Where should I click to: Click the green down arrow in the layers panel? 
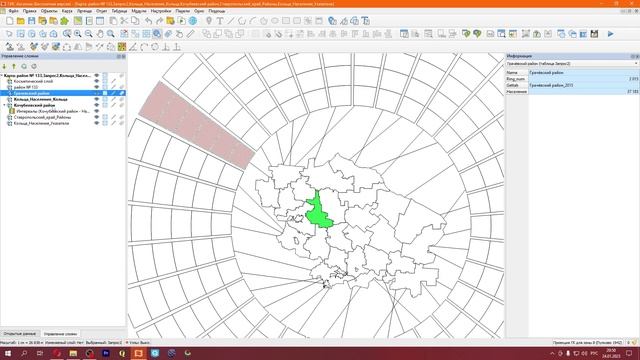pos(4,66)
